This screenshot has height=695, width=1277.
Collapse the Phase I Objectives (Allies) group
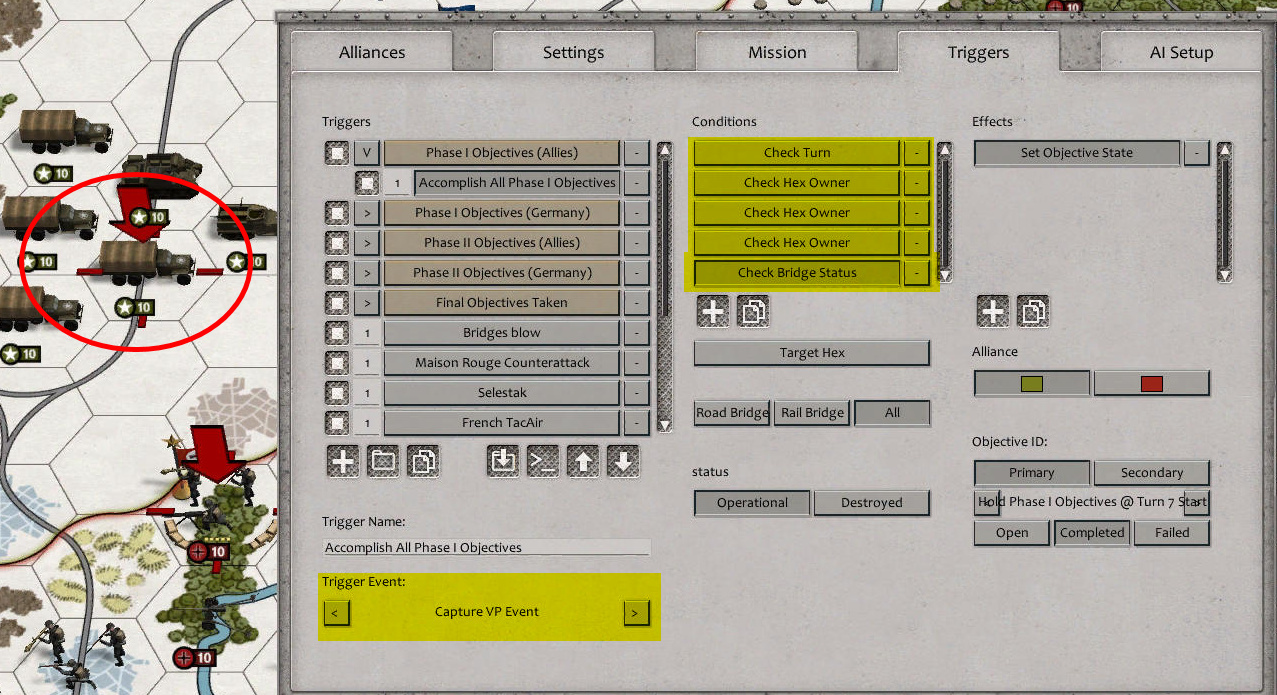click(367, 153)
